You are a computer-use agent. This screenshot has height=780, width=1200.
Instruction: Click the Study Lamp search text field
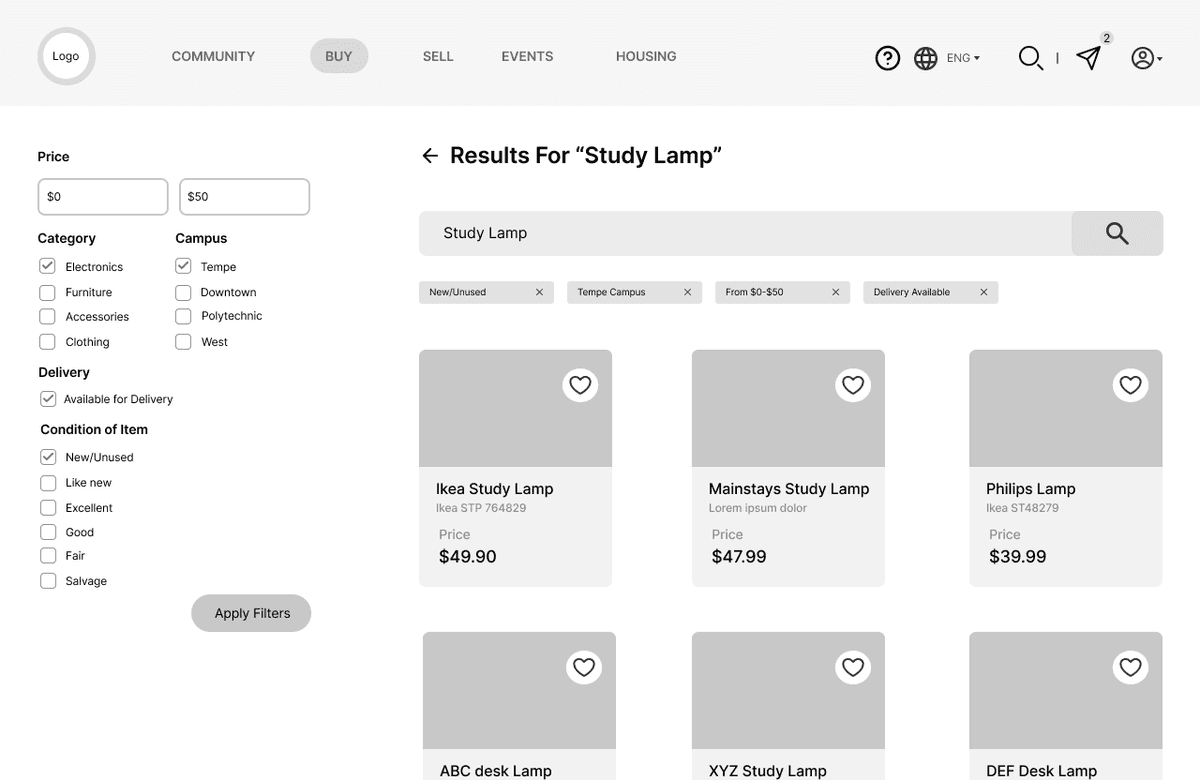[x=745, y=233]
